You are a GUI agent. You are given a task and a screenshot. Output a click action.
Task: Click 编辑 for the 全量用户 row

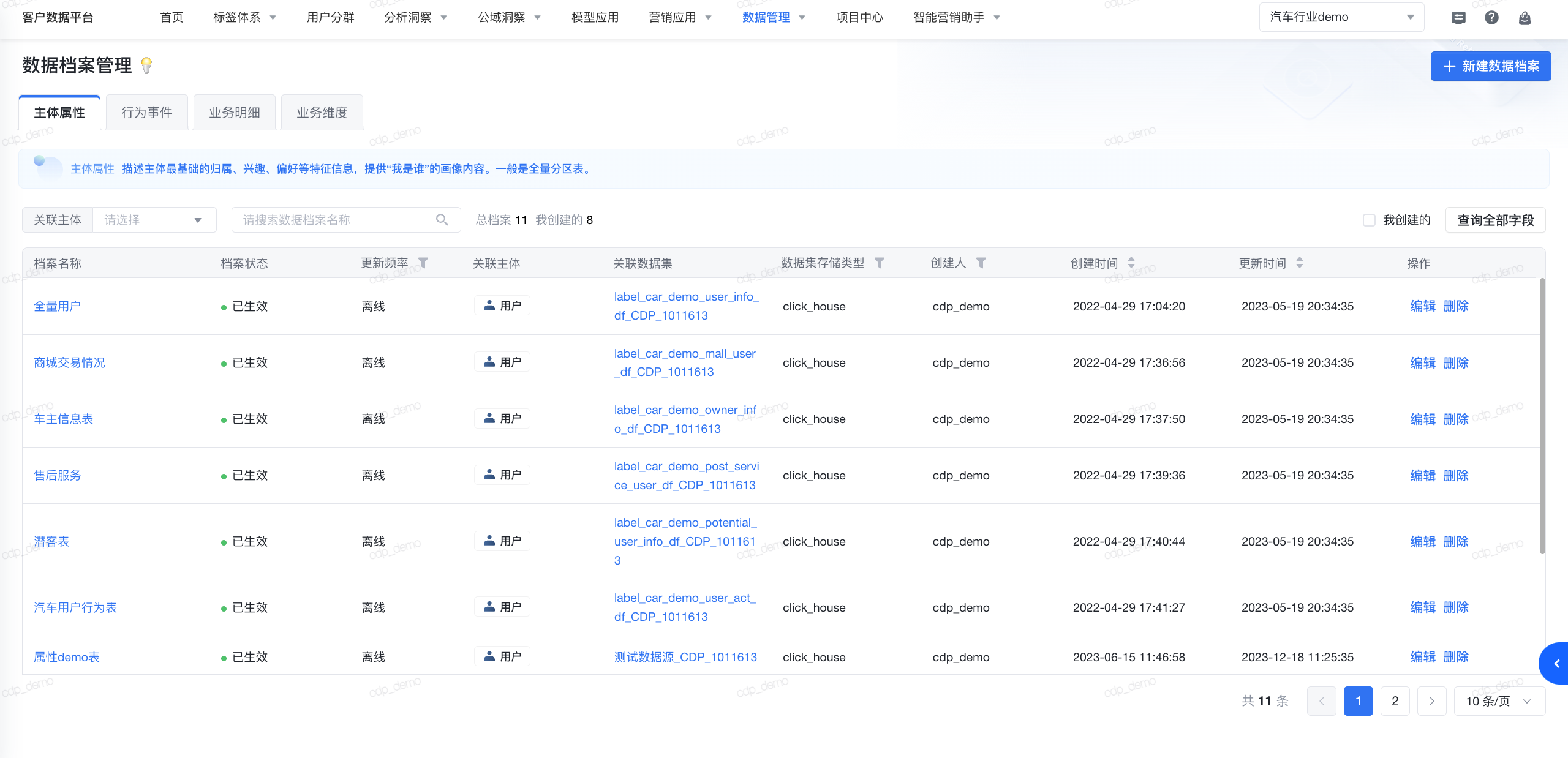(x=1423, y=306)
